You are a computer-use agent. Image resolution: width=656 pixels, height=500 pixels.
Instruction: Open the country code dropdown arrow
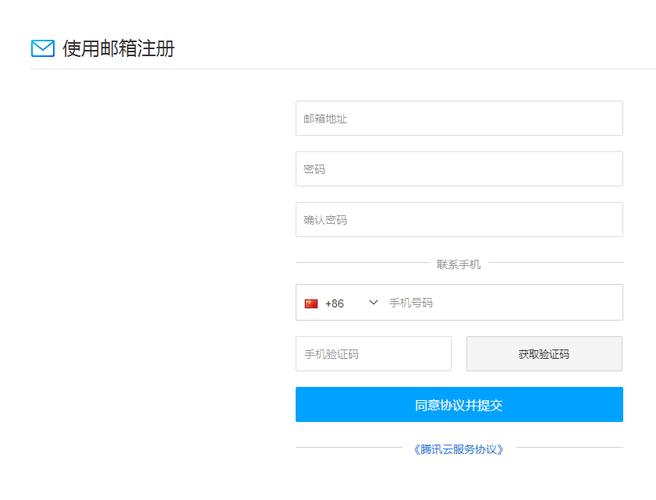(374, 302)
